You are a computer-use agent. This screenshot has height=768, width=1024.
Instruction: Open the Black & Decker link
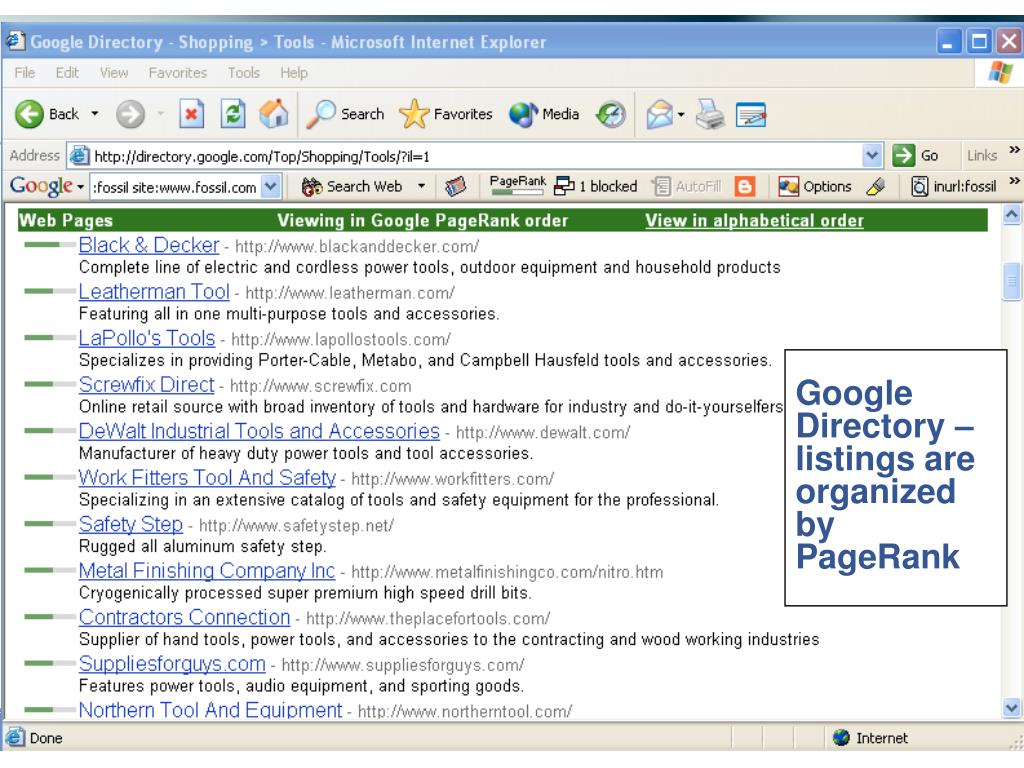pos(149,245)
